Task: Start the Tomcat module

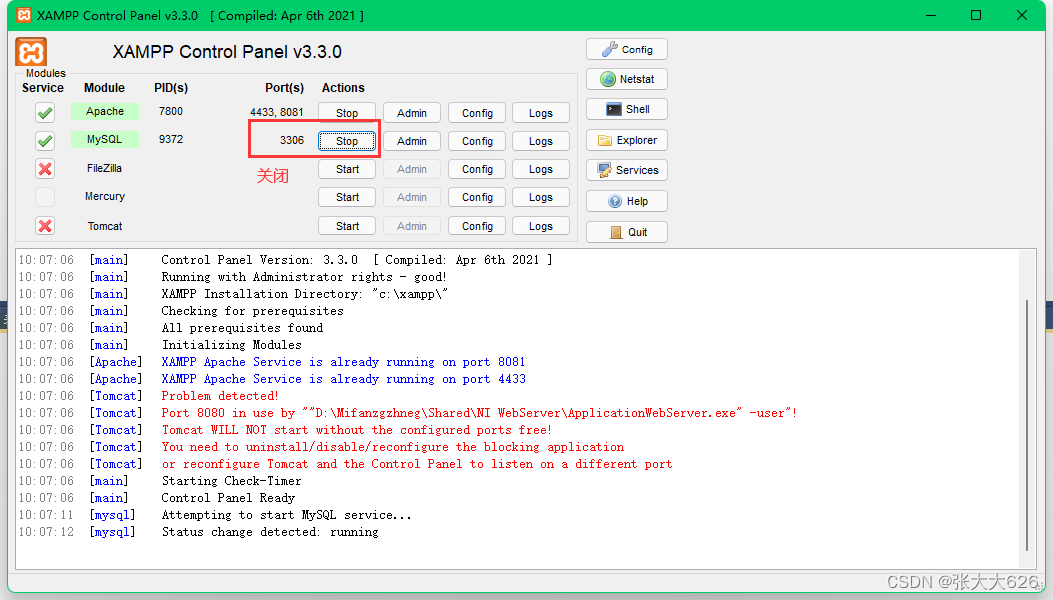Action: pyautogui.click(x=347, y=226)
